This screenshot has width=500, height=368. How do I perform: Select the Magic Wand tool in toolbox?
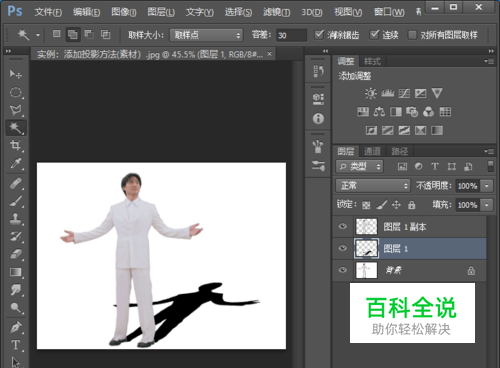[x=15, y=128]
